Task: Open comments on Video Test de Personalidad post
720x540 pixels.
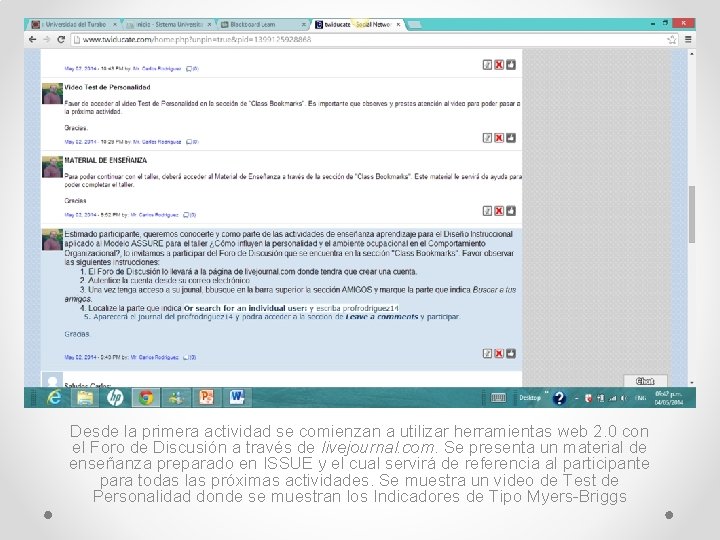Action: coord(192,142)
